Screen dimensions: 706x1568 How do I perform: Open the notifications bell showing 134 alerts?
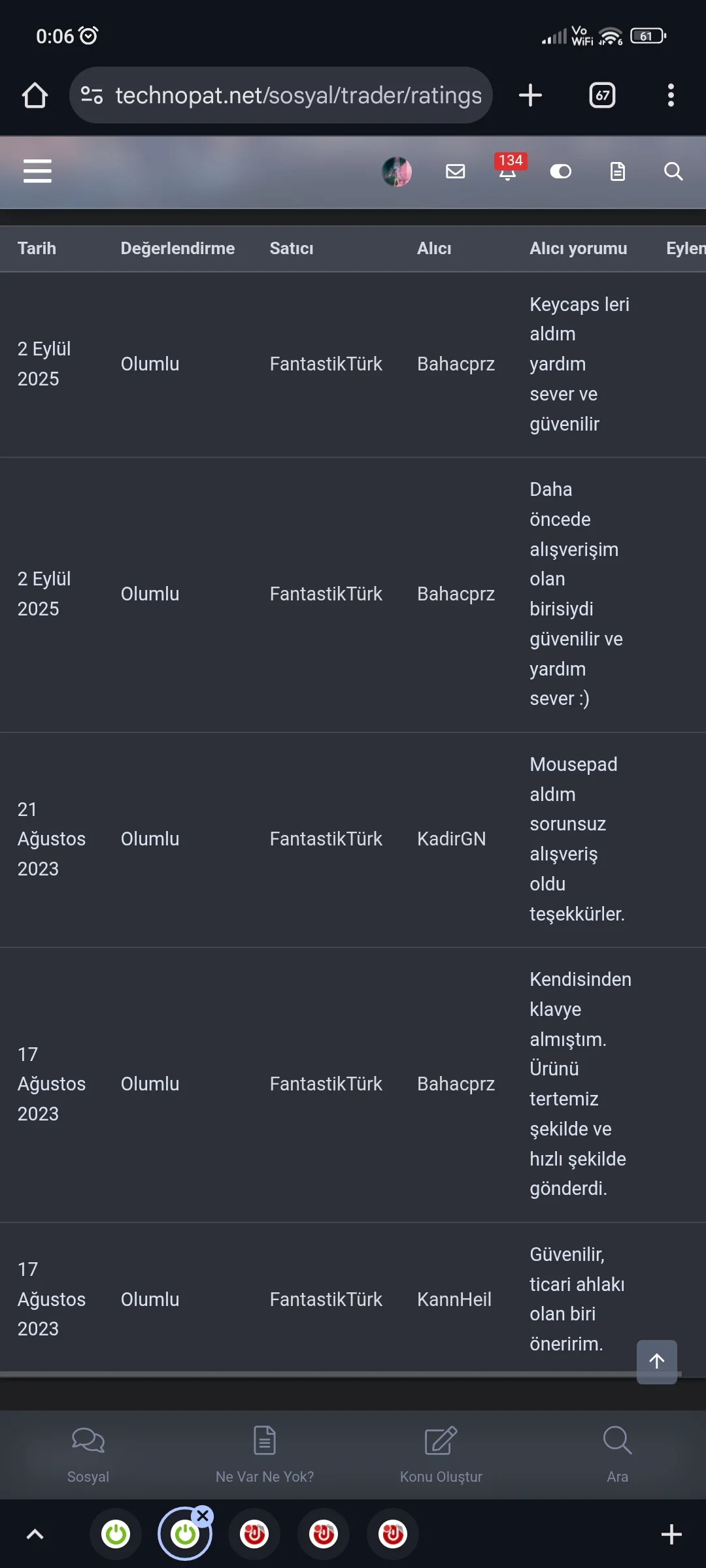[508, 172]
